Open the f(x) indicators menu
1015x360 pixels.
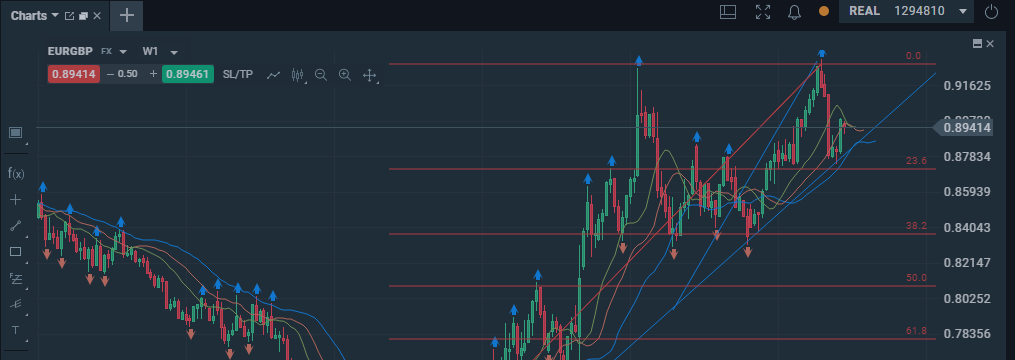16,173
